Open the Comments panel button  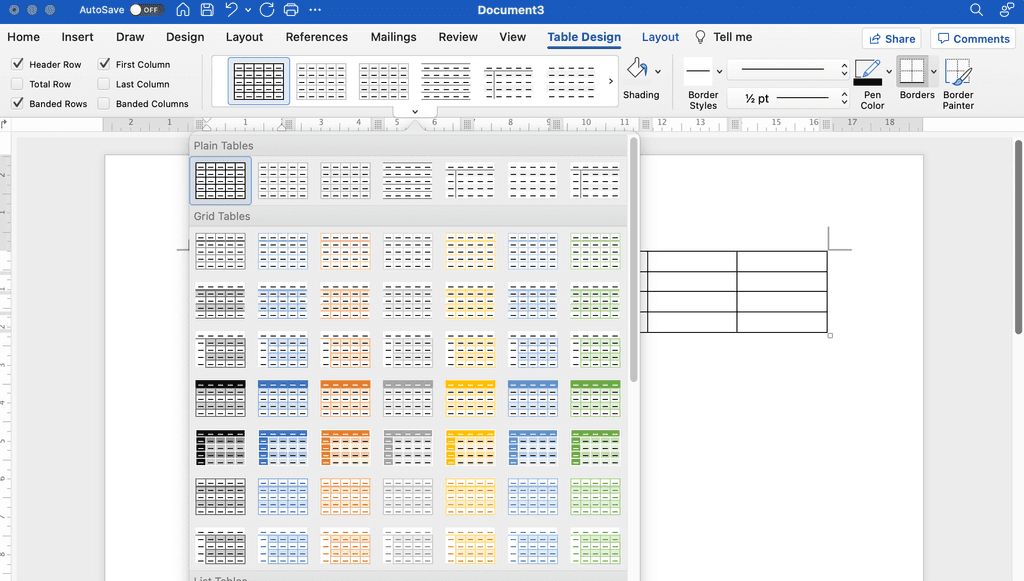[x=971, y=38]
